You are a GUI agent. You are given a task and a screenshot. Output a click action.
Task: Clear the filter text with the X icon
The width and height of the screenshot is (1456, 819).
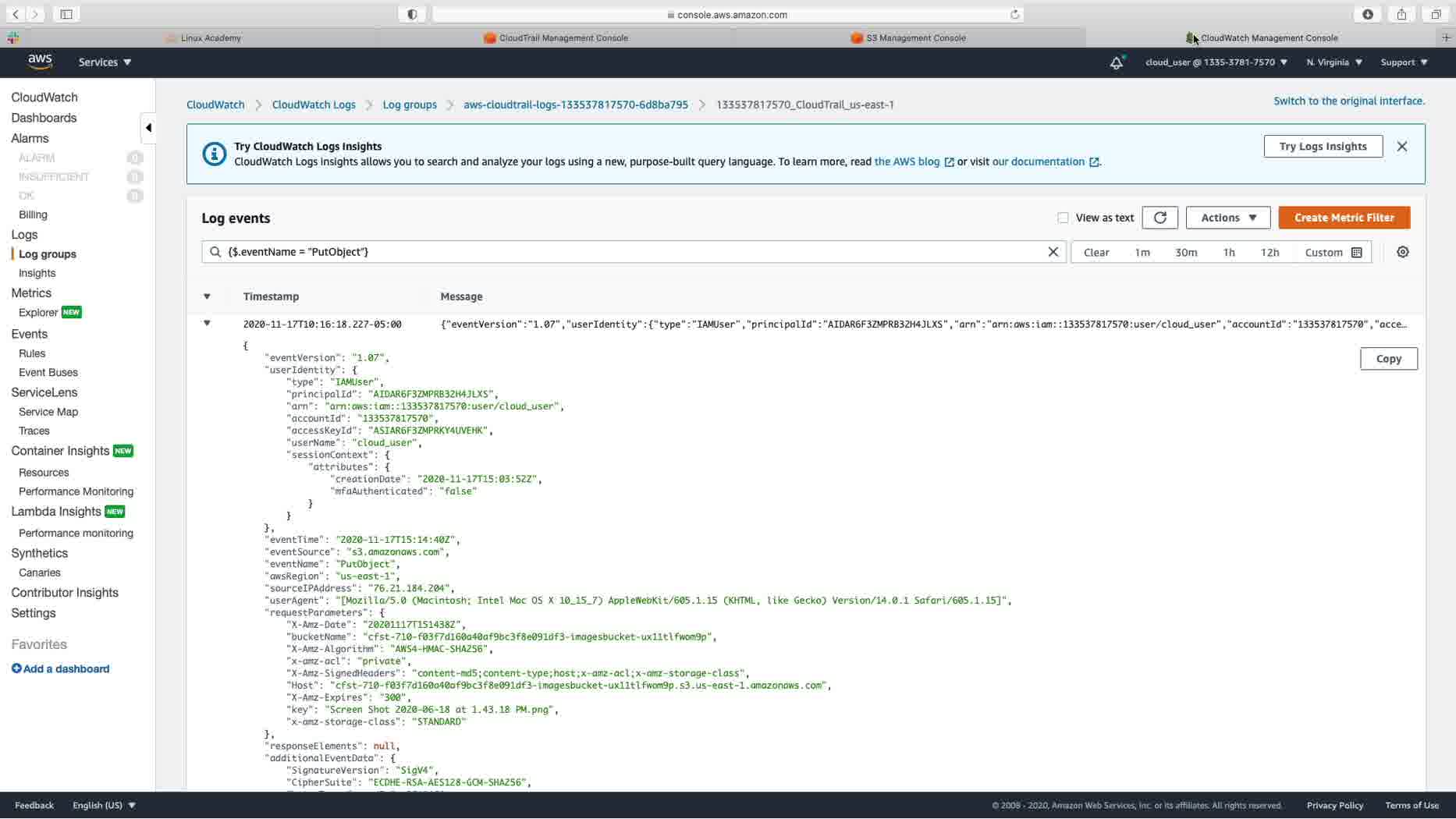(1053, 252)
